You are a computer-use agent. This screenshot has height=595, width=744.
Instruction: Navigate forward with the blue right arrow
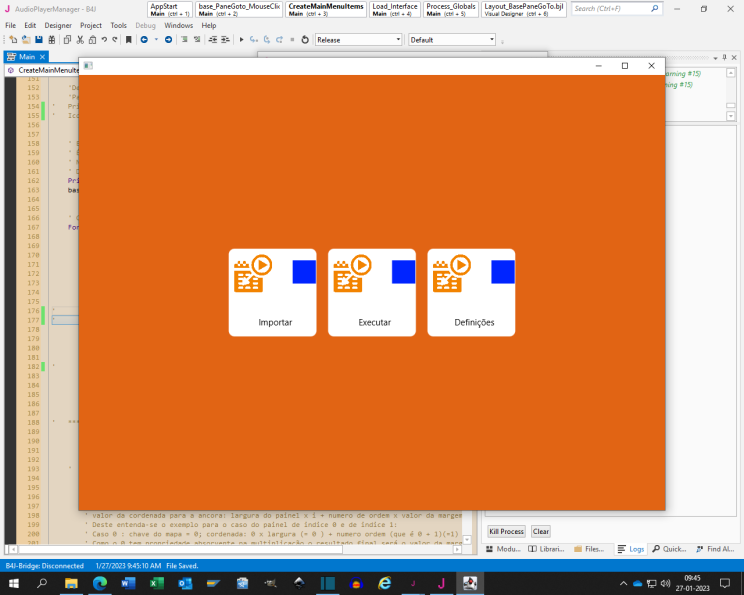(x=168, y=40)
